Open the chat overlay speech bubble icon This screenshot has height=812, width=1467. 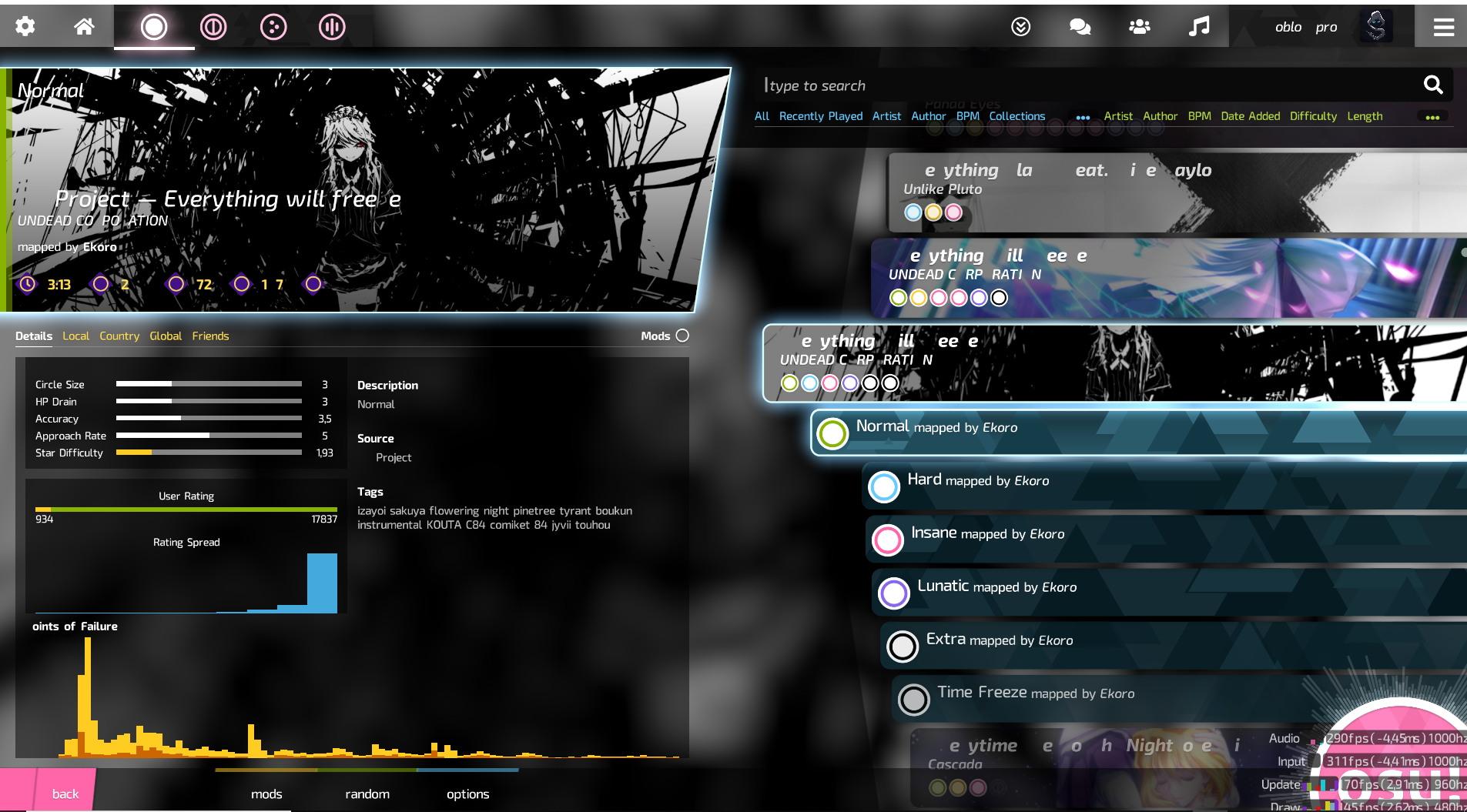pos(1078,25)
